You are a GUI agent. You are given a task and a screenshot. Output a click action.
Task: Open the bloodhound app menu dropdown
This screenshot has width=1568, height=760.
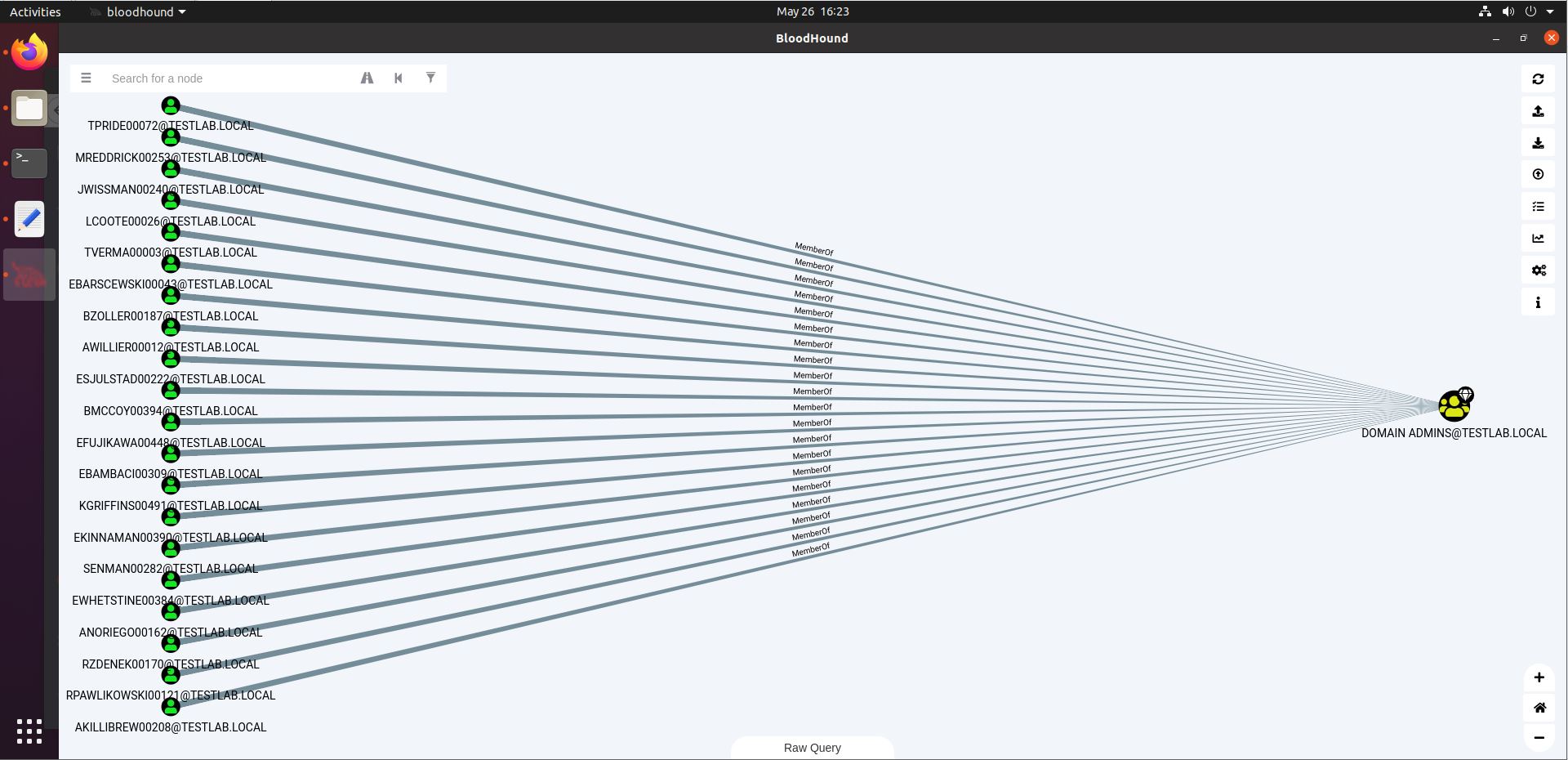click(139, 11)
